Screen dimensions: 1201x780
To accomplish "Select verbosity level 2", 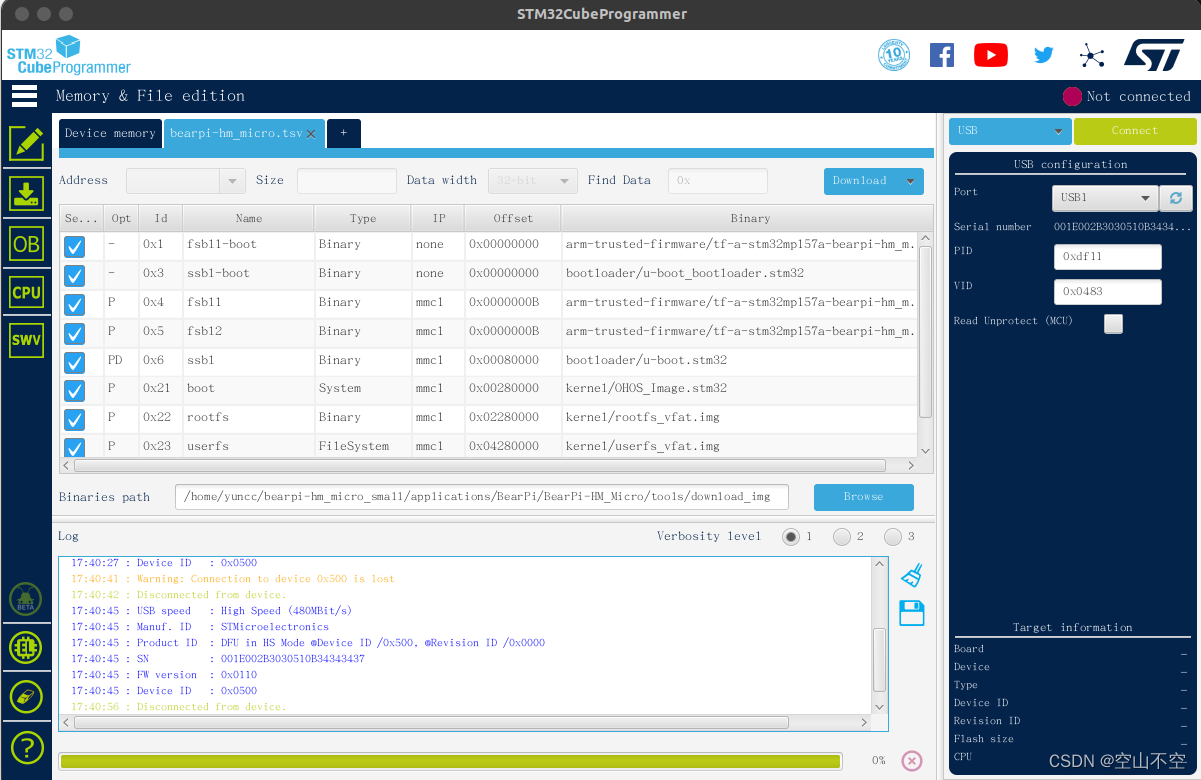I will coord(842,537).
